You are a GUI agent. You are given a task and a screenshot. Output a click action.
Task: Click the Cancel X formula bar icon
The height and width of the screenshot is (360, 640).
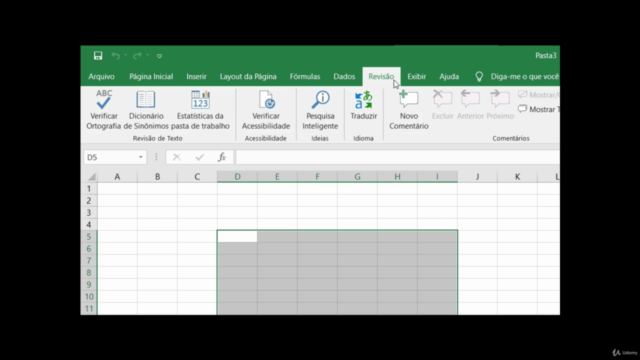click(177, 157)
